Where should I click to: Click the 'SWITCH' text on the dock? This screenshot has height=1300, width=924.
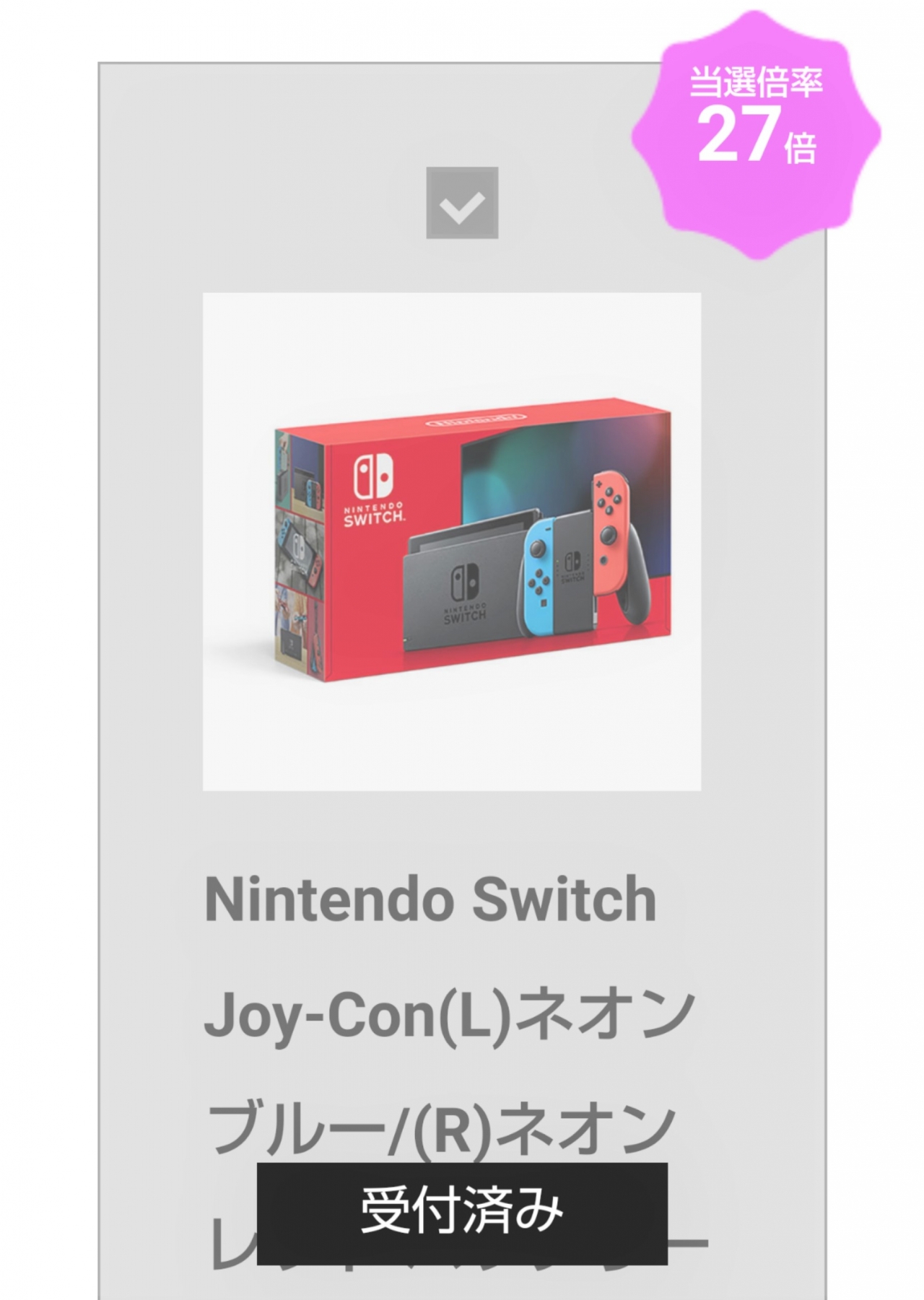[464, 616]
